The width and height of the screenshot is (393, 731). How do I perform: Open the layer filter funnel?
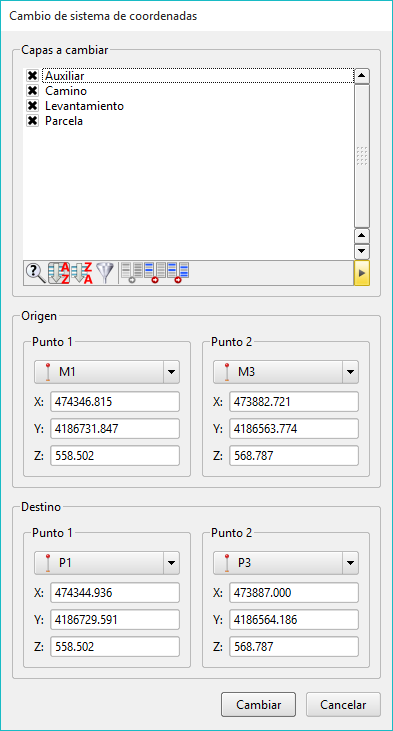tap(105, 273)
